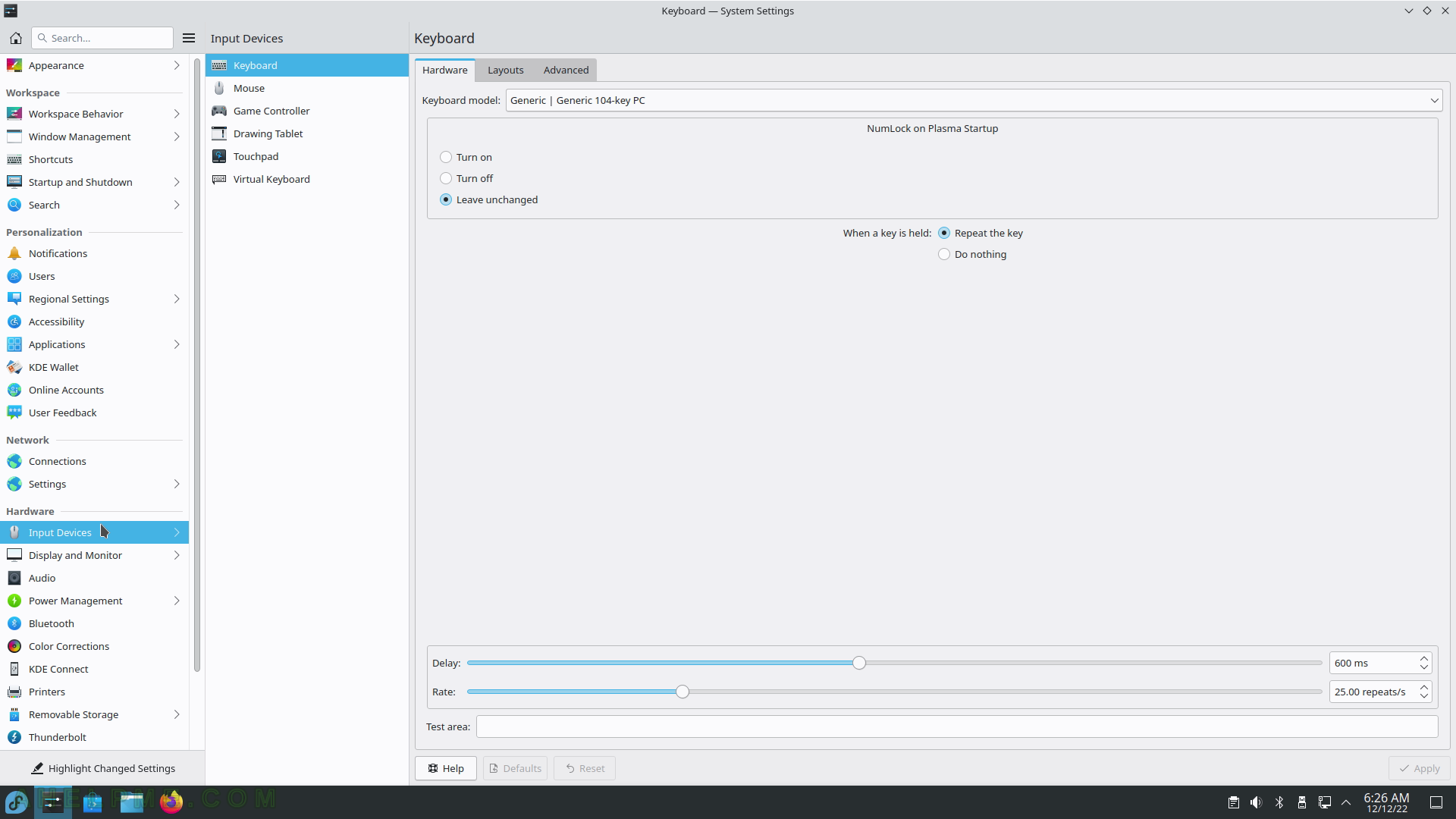Open User Feedback settings
The width and height of the screenshot is (1456, 819).
pyautogui.click(x=94, y=413)
